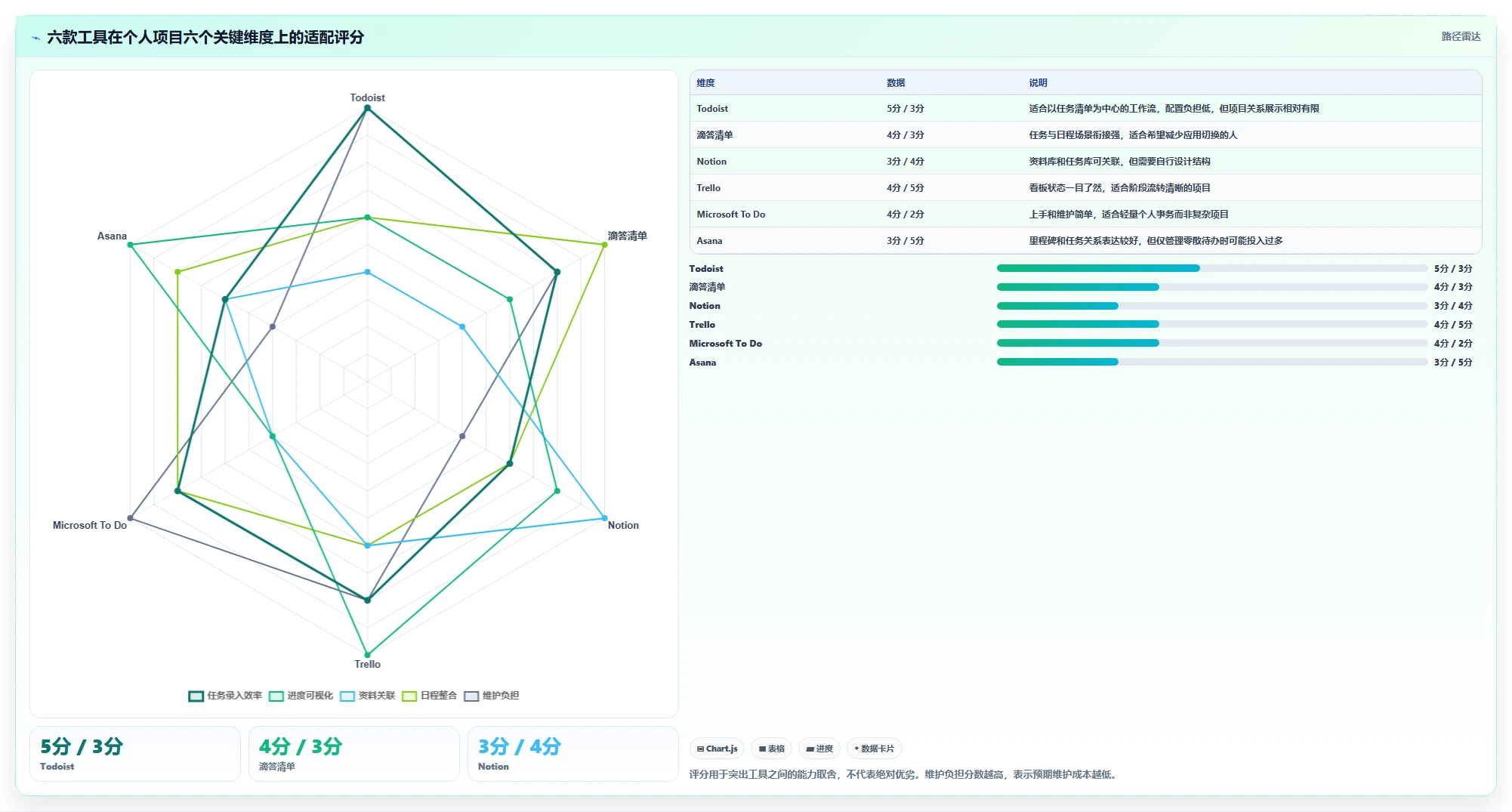This screenshot has width=1512, height=812.
Task: Click the 表格 tag chip
Action: [x=771, y=749]
